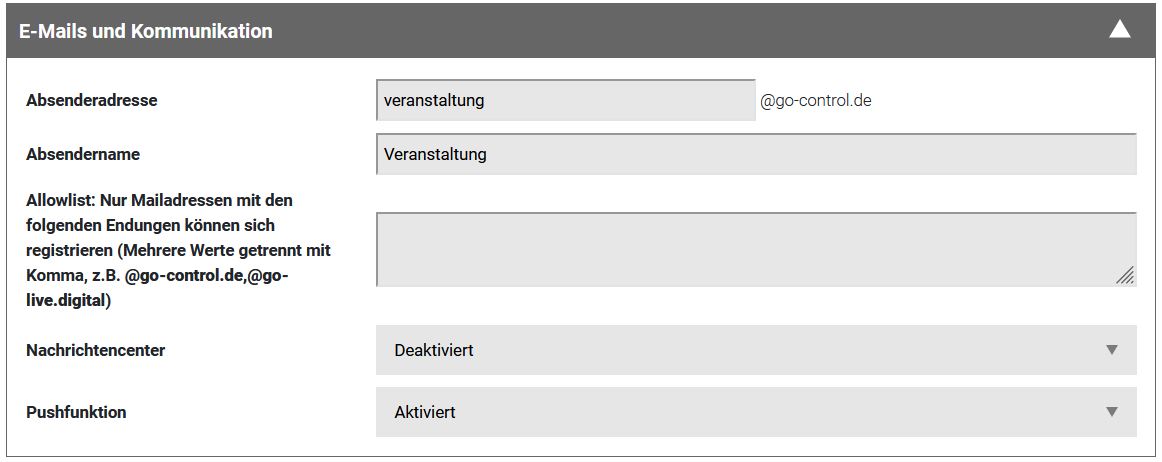
Task: Click the word "Veranstaltung" in Absendername
Action: 435,155
